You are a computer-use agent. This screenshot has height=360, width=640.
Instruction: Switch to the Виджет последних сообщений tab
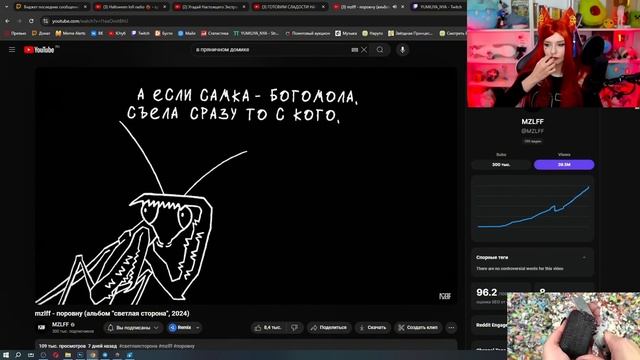pyautogui.click(x=51, y=7)
